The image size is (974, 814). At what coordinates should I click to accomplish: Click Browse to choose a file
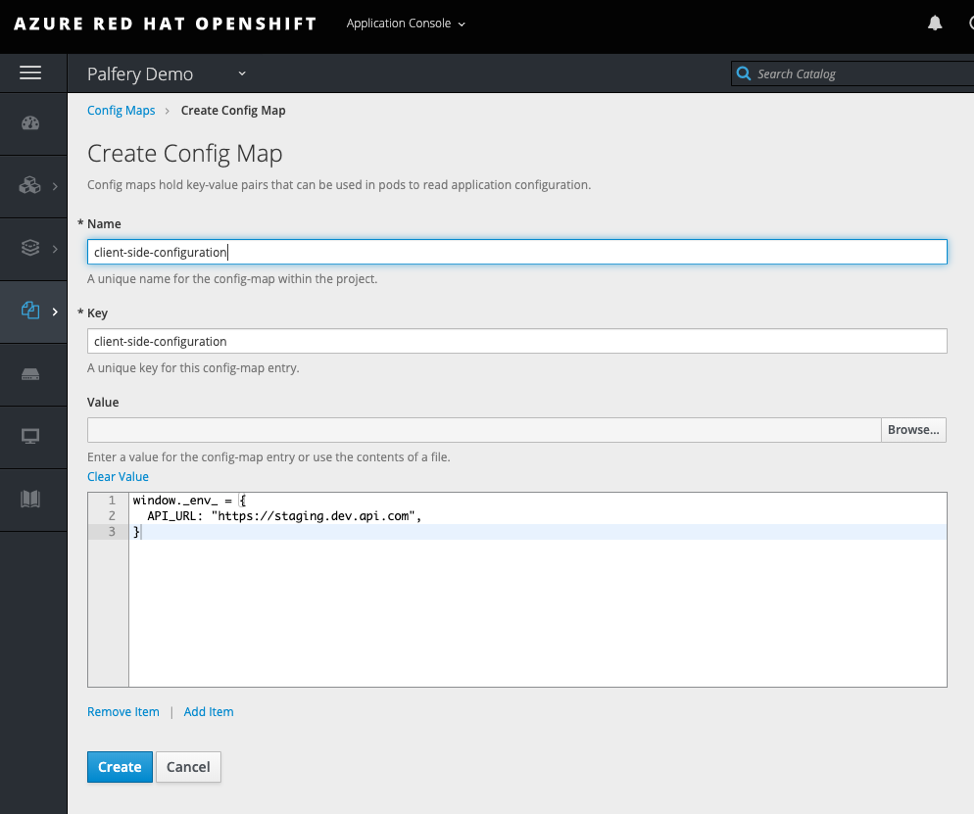pyautogui.click(x=912, y=429)
